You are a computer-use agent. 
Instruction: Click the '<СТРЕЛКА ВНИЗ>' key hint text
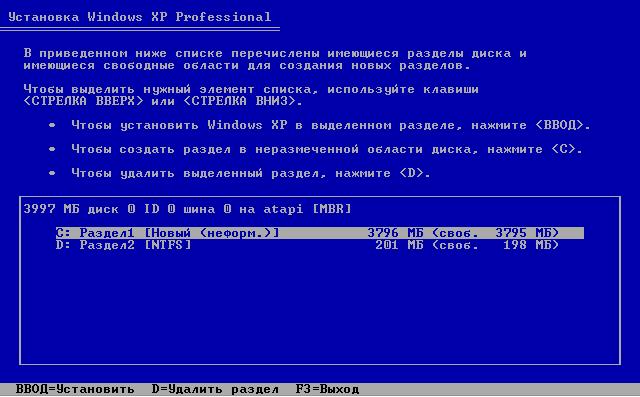[240, 101]
